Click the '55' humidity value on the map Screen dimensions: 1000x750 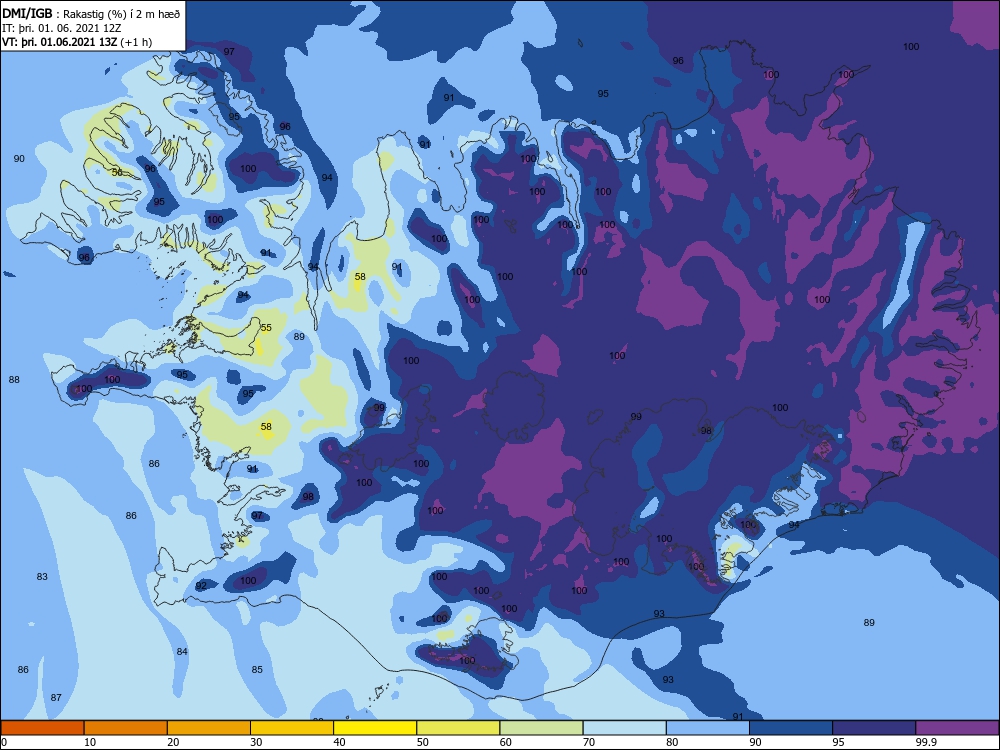266,328
